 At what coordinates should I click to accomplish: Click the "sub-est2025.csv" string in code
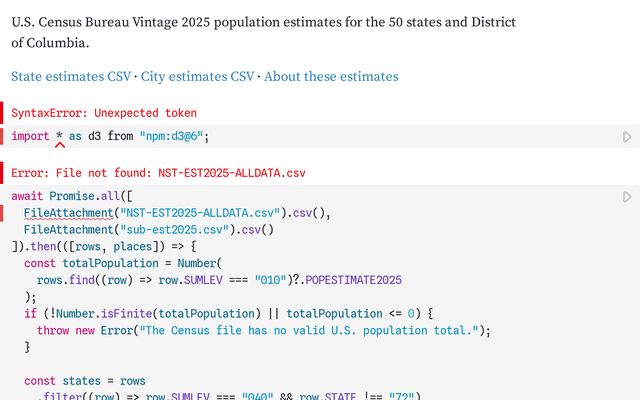pos(174,230)
